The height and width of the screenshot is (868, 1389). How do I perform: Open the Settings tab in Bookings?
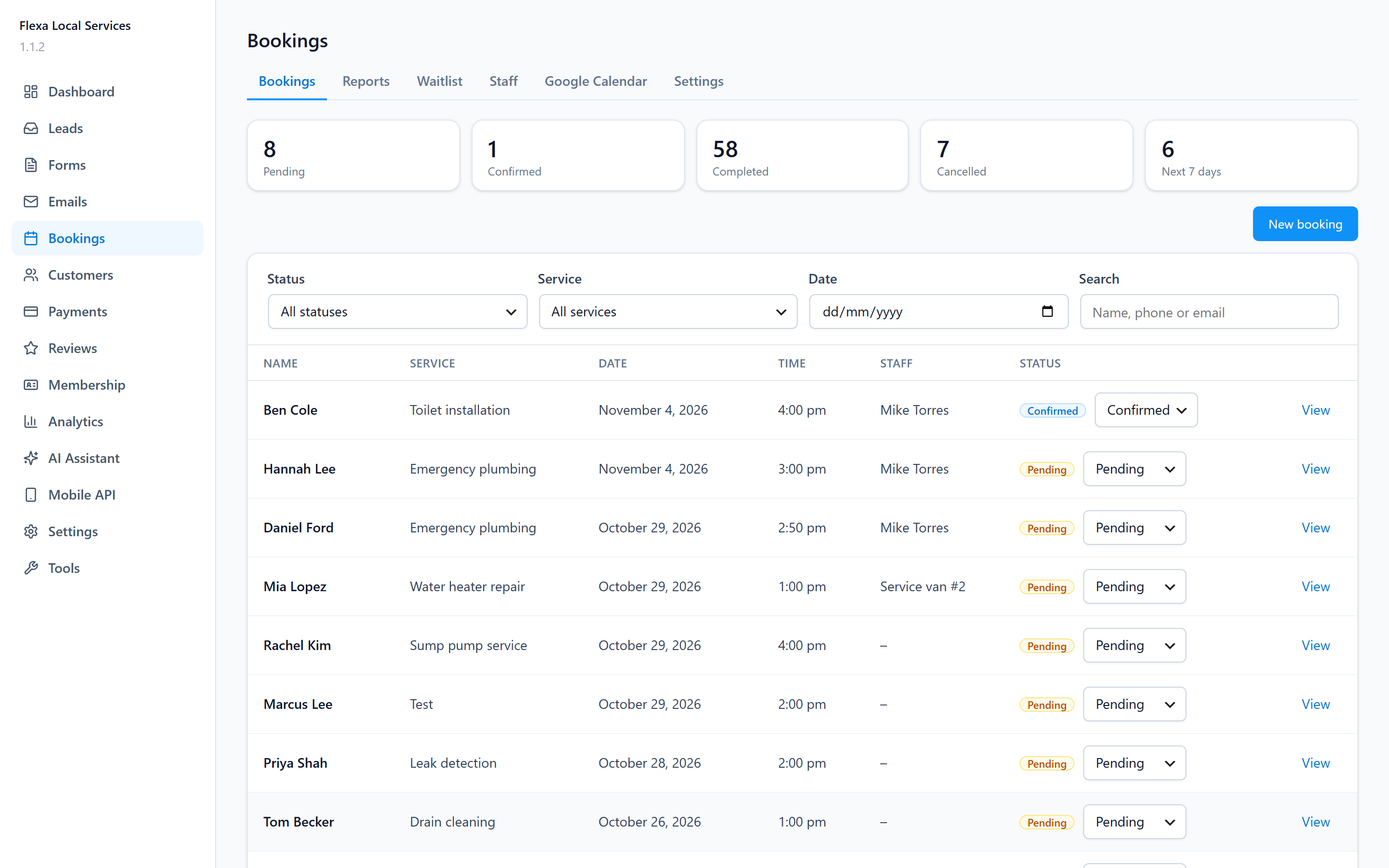[698, 81]
